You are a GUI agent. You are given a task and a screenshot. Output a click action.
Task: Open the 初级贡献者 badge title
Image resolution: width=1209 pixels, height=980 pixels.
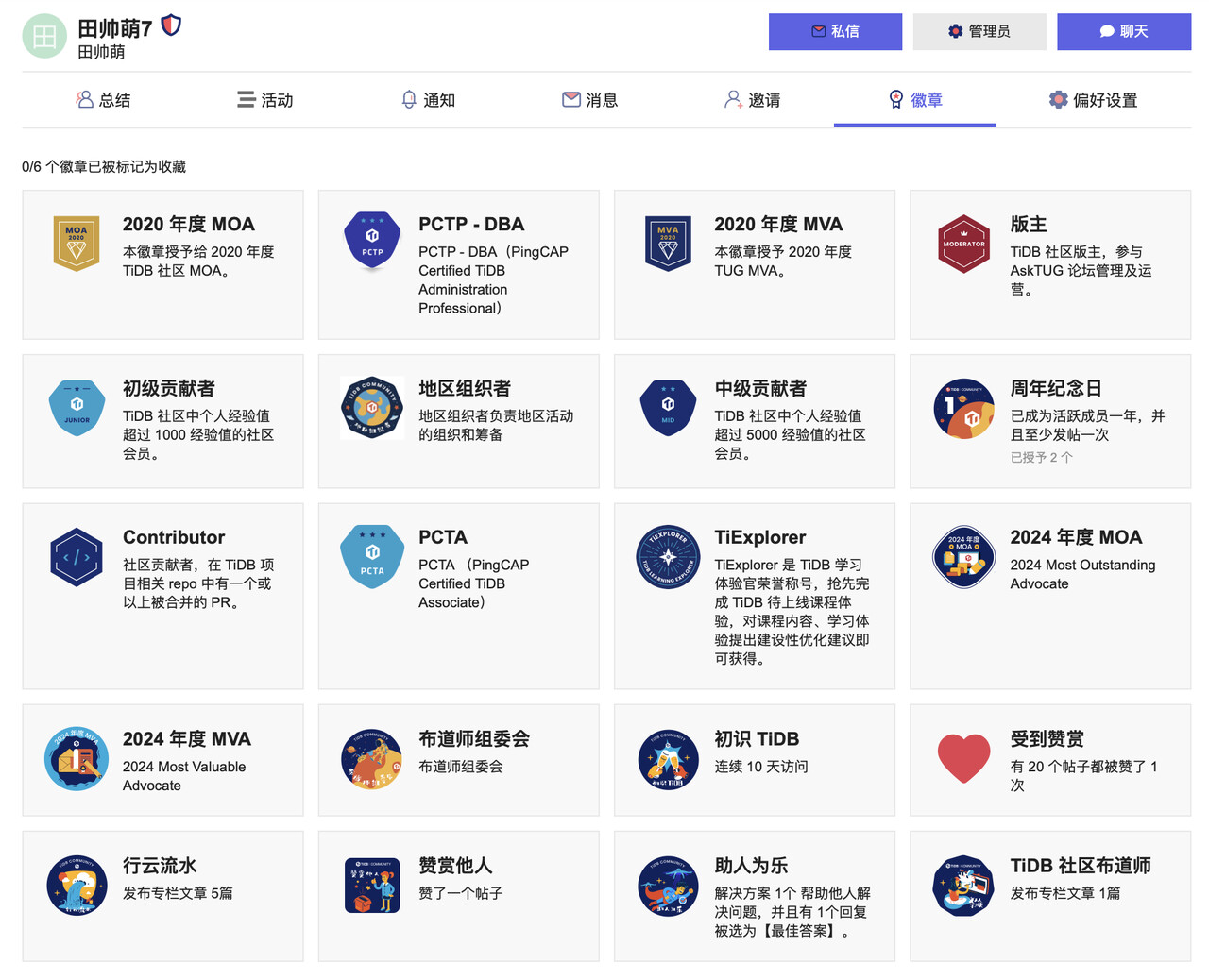tap(169, 389)
